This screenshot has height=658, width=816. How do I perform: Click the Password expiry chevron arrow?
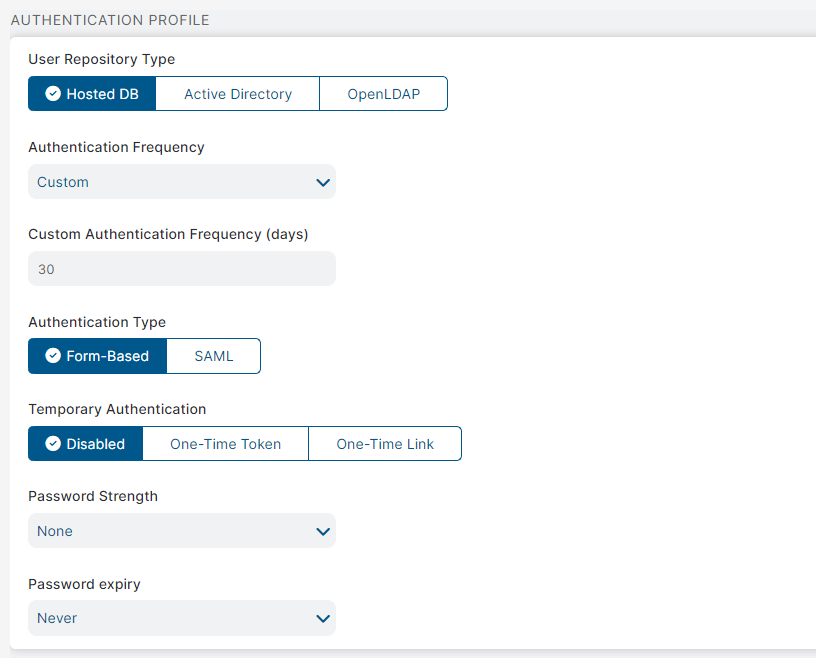(x=322, y=618)
